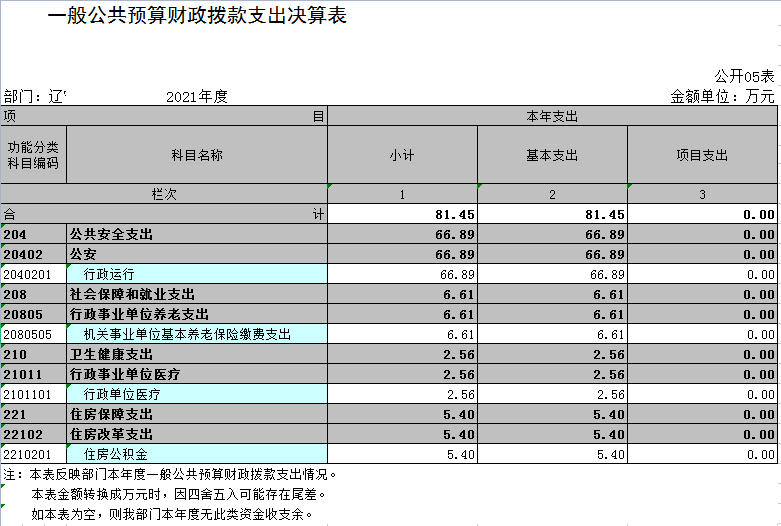
Task: Click the code cell 20805
Action: coord(33,314)
